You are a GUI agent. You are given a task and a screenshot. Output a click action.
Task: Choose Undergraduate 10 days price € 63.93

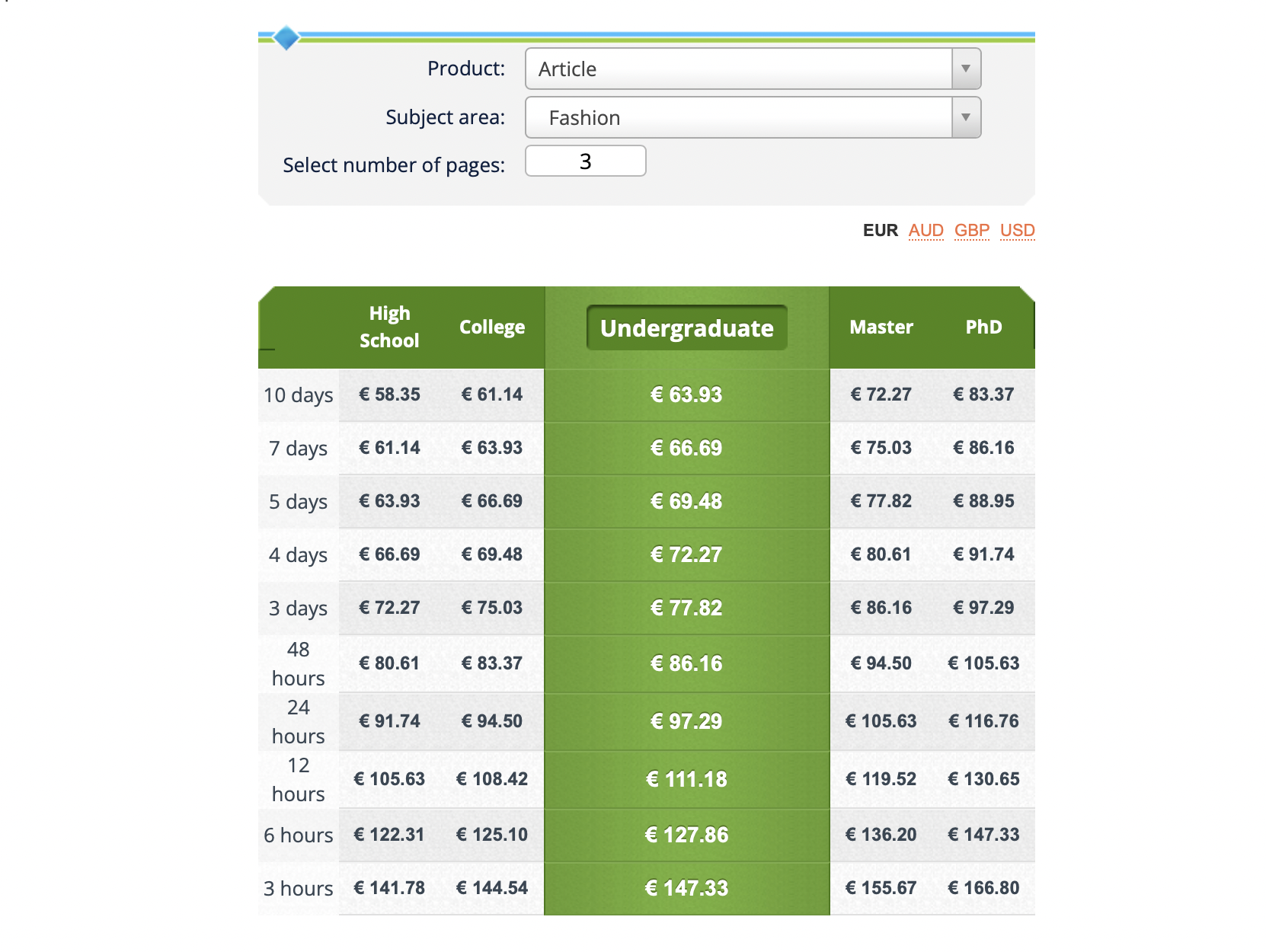(686, 395)
